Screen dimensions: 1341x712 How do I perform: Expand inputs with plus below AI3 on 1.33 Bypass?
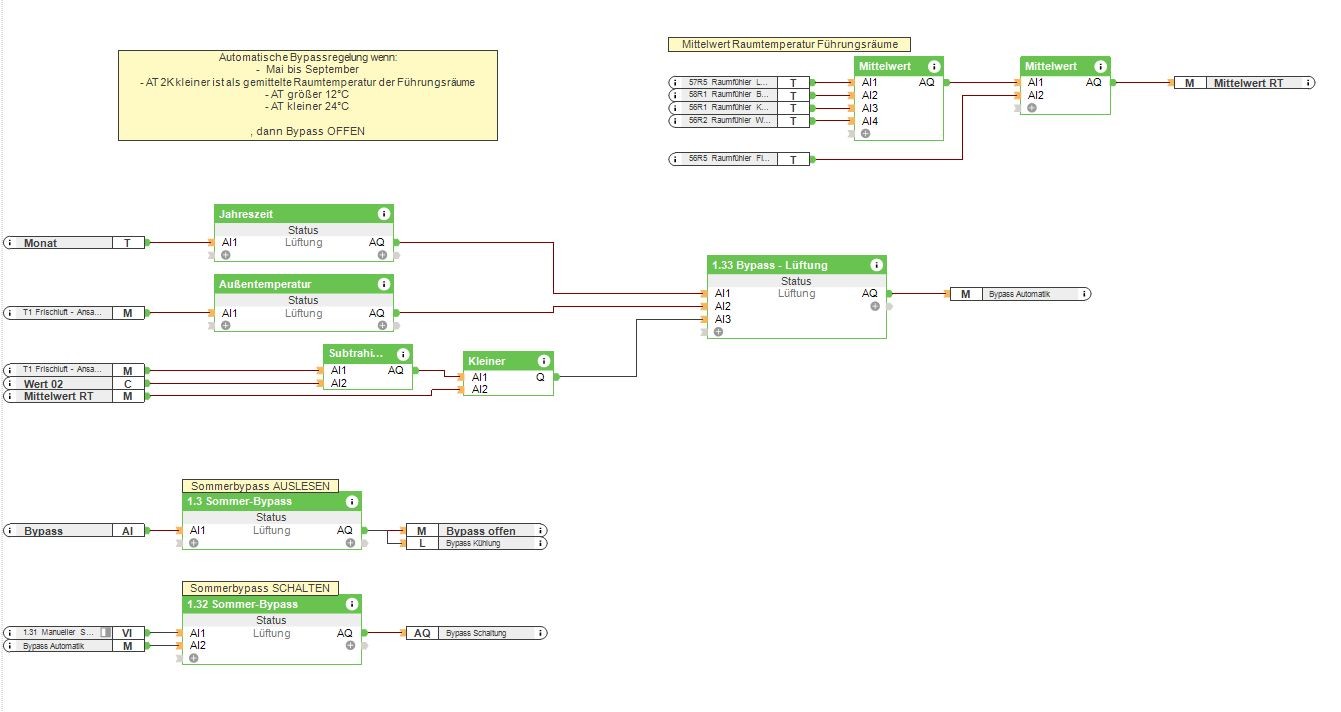(718, 331)
